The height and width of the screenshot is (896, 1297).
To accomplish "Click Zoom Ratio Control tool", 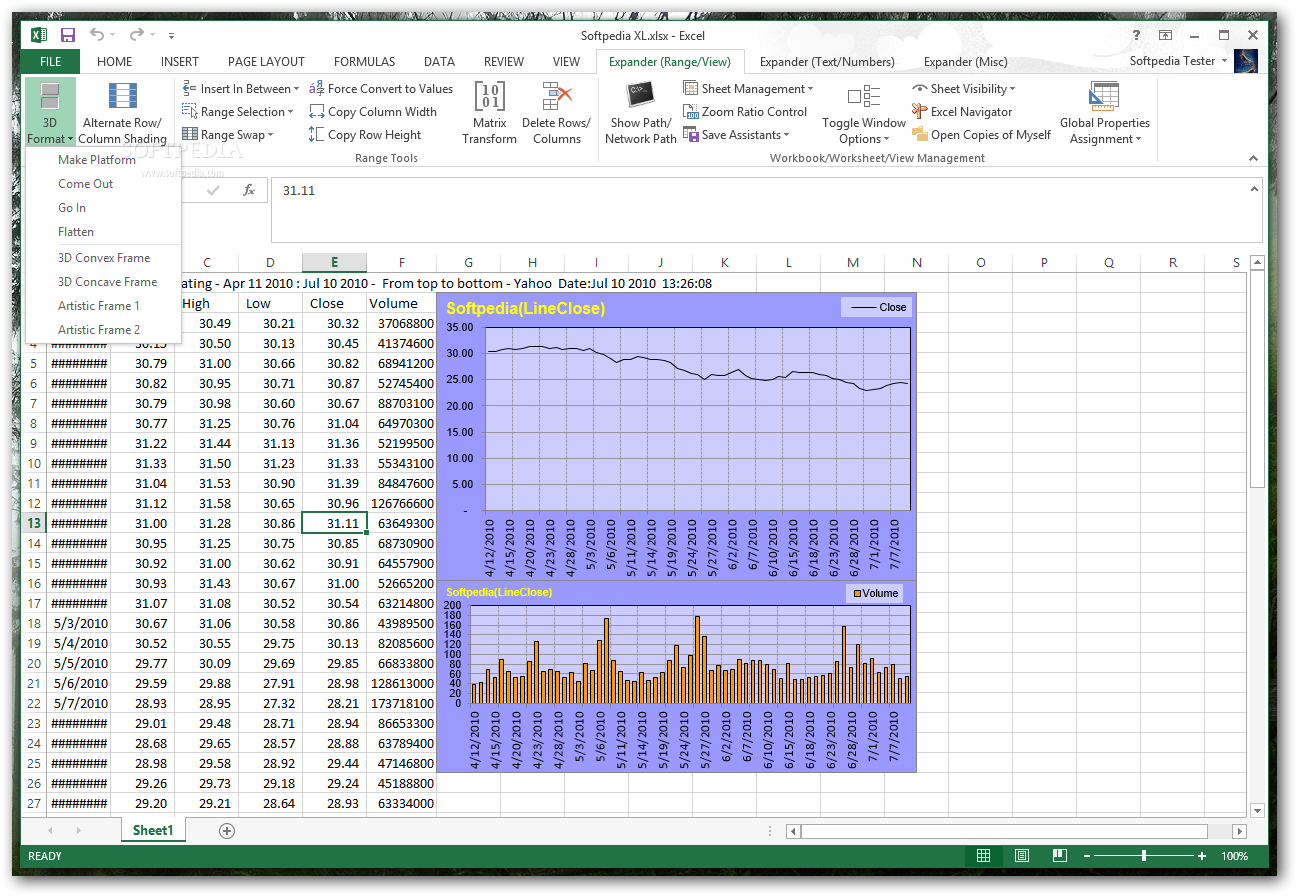I will click(x=745, y=112).
